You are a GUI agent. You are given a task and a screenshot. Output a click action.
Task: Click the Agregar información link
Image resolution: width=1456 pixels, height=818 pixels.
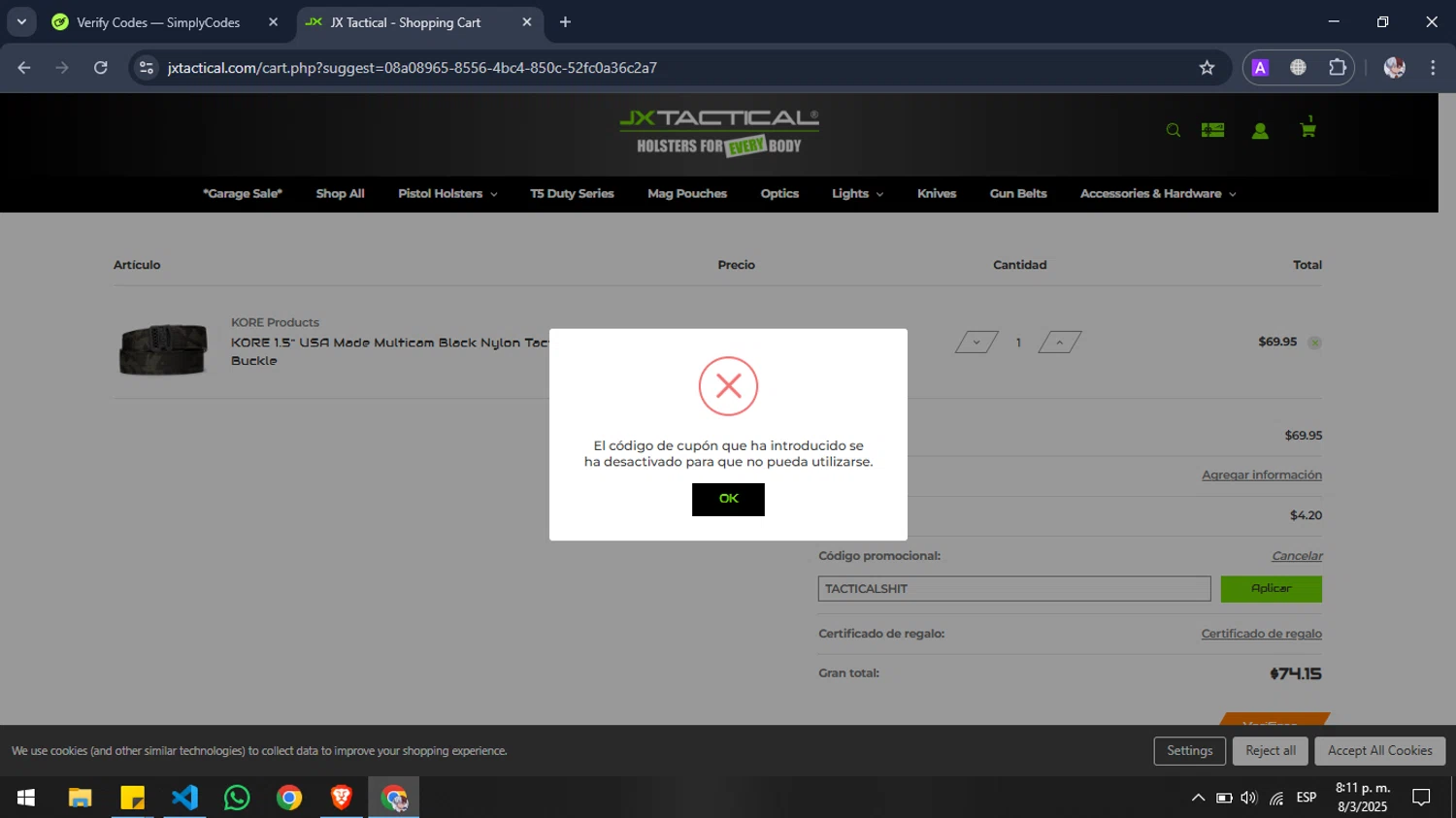coord(1262,475)
